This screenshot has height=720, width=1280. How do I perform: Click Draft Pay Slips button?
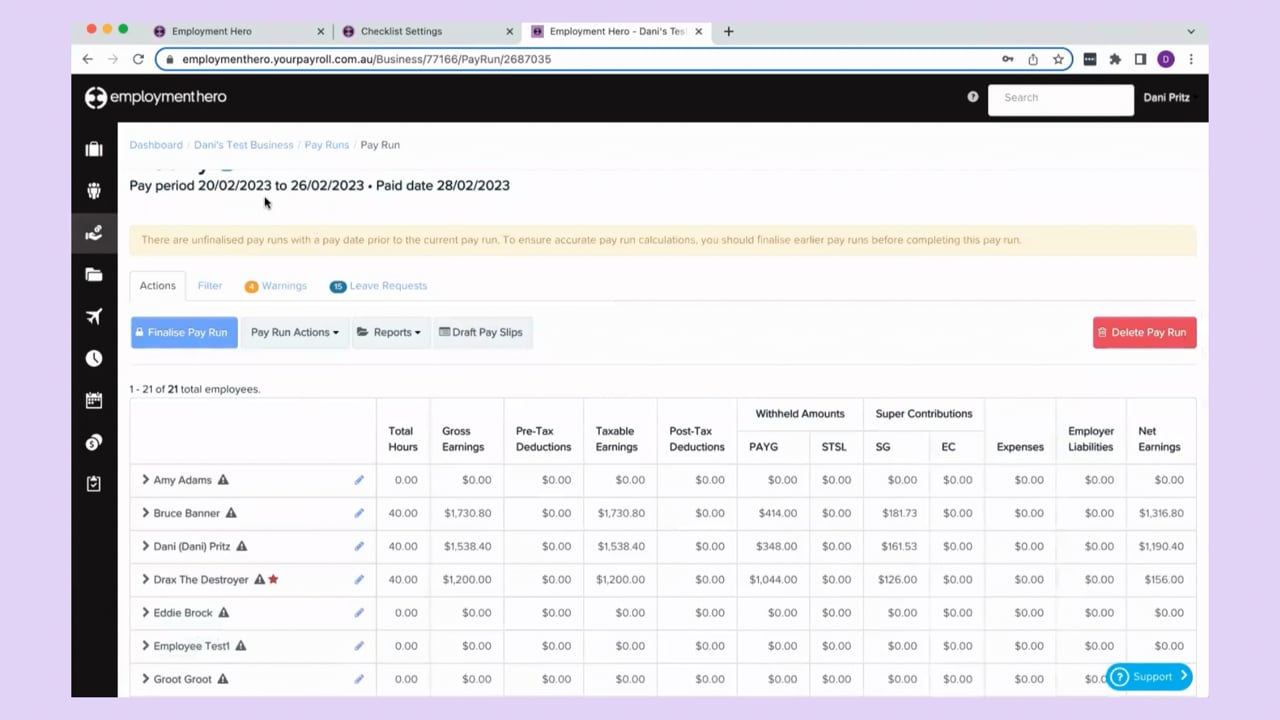tap(481, 332)
